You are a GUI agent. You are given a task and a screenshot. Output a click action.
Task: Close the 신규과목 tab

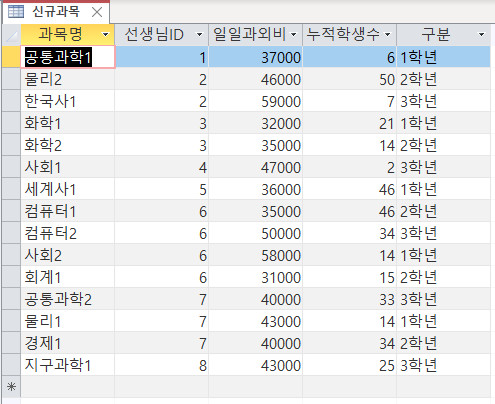97,12
